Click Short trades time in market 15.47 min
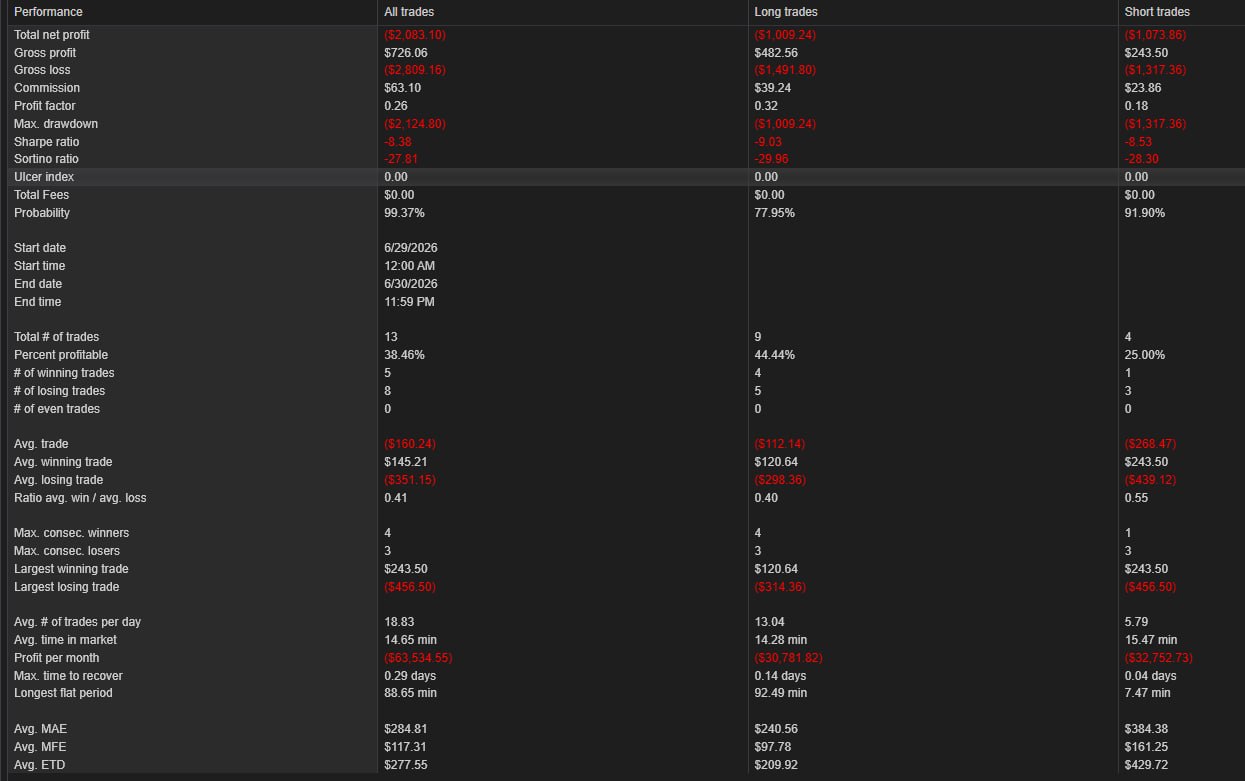 pos(1151,640)
